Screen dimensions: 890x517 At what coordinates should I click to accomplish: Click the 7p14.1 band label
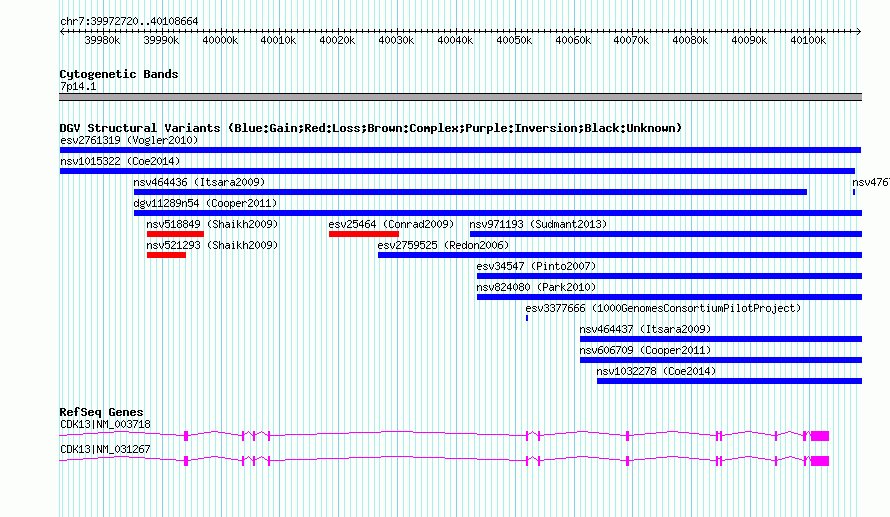[78, 86]
